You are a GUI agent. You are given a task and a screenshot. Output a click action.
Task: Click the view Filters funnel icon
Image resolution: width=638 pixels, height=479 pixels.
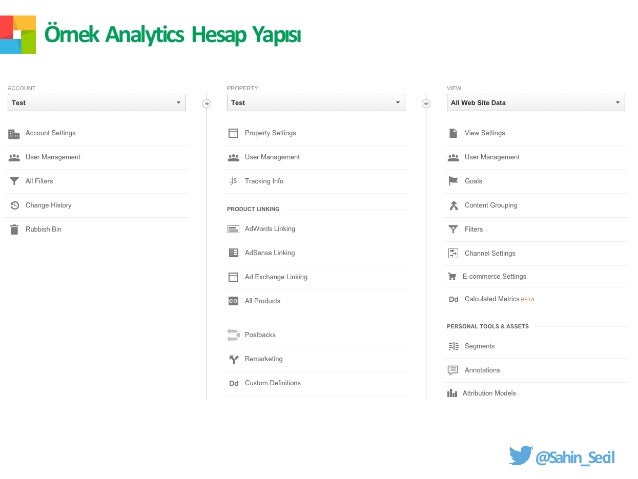(x=453, y=230)
